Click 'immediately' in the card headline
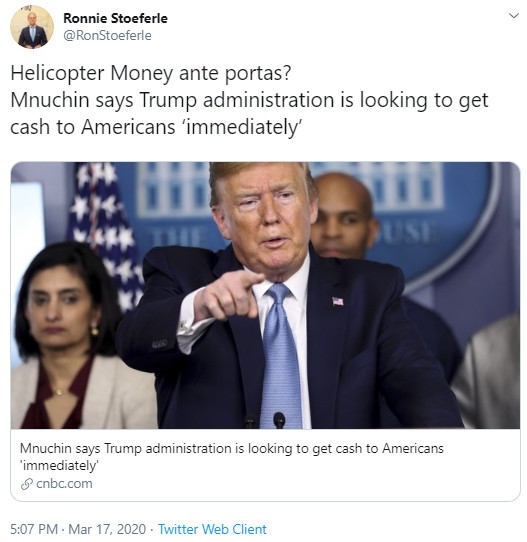Viewport: 527px width, 542px height. (x=59, y=466)
